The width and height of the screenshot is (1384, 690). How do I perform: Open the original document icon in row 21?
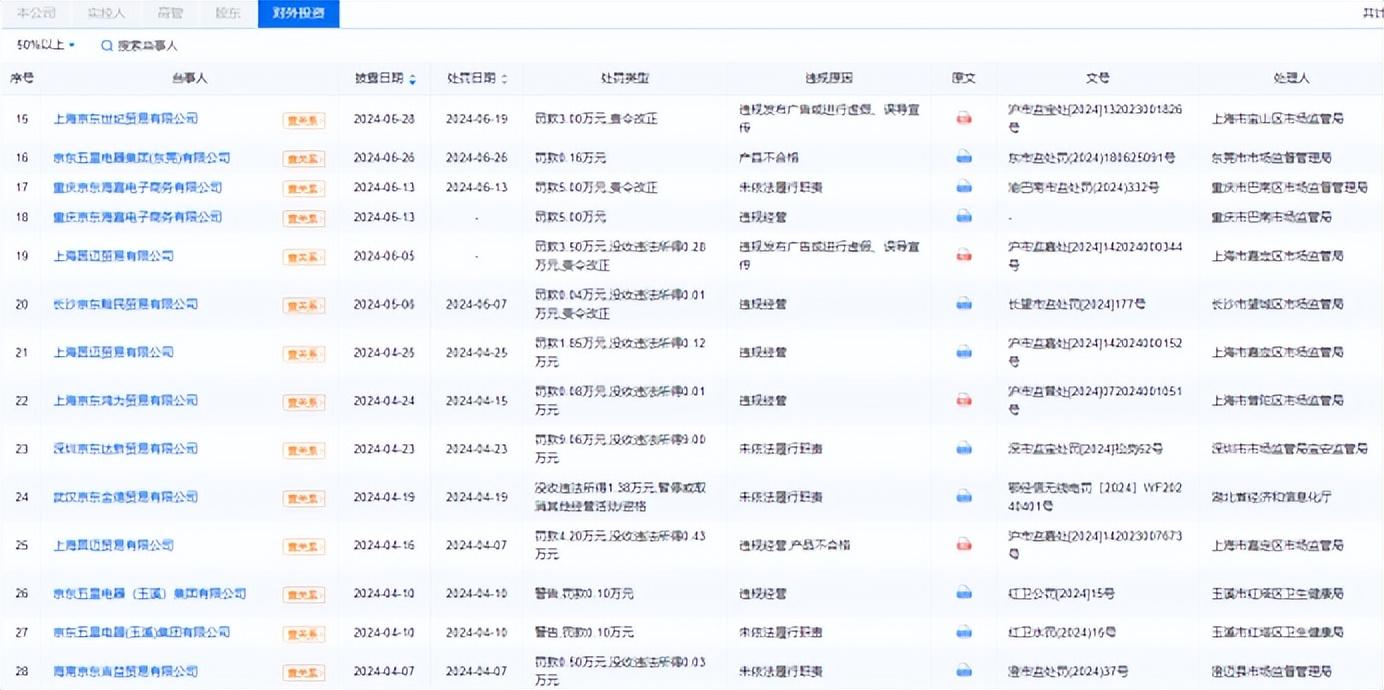tap(963, 352)
